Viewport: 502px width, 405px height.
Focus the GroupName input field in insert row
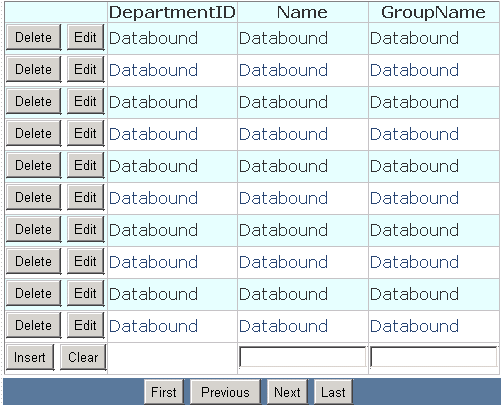coord(434,357)
